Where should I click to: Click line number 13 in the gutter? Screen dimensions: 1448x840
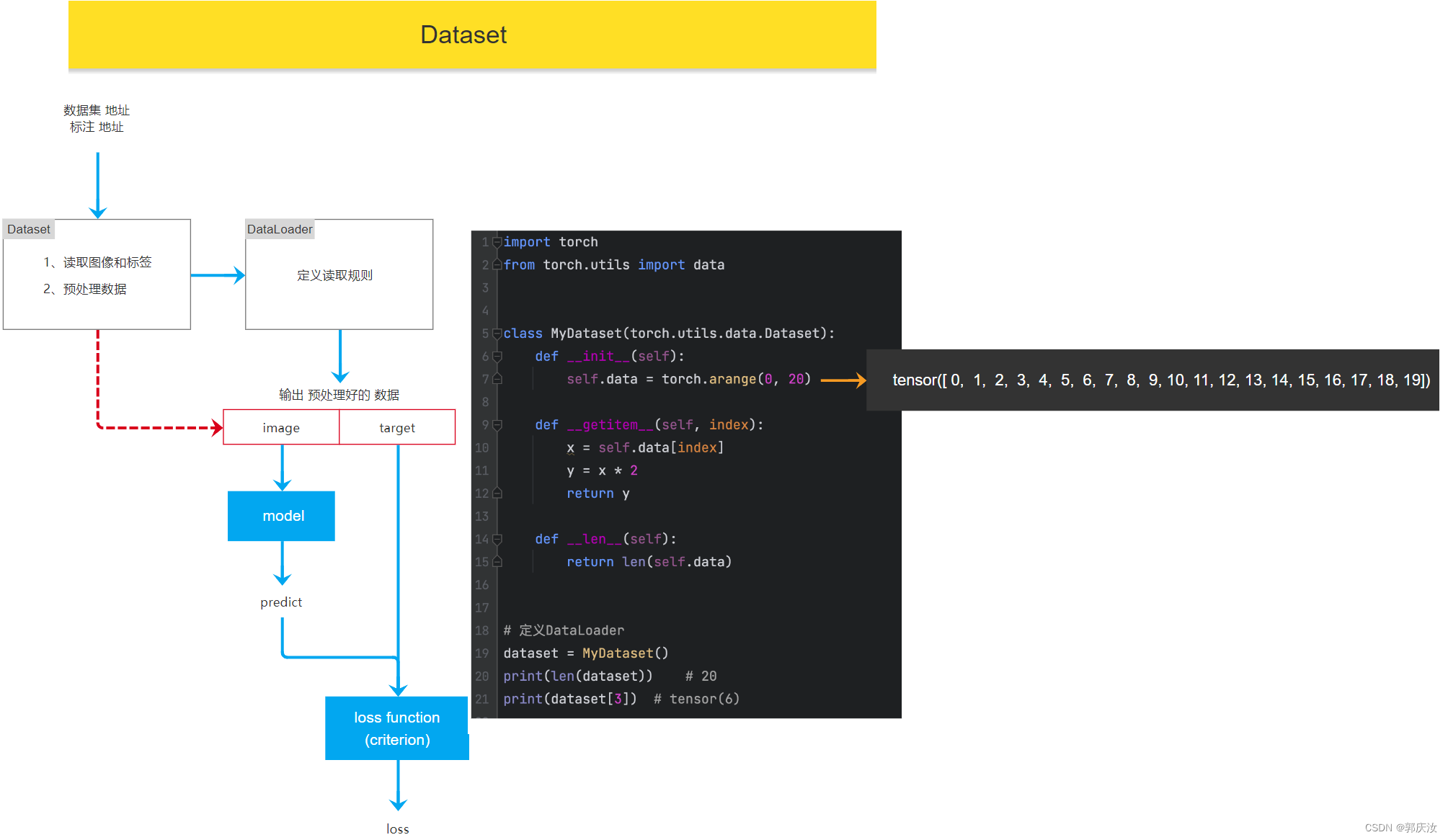481,517
